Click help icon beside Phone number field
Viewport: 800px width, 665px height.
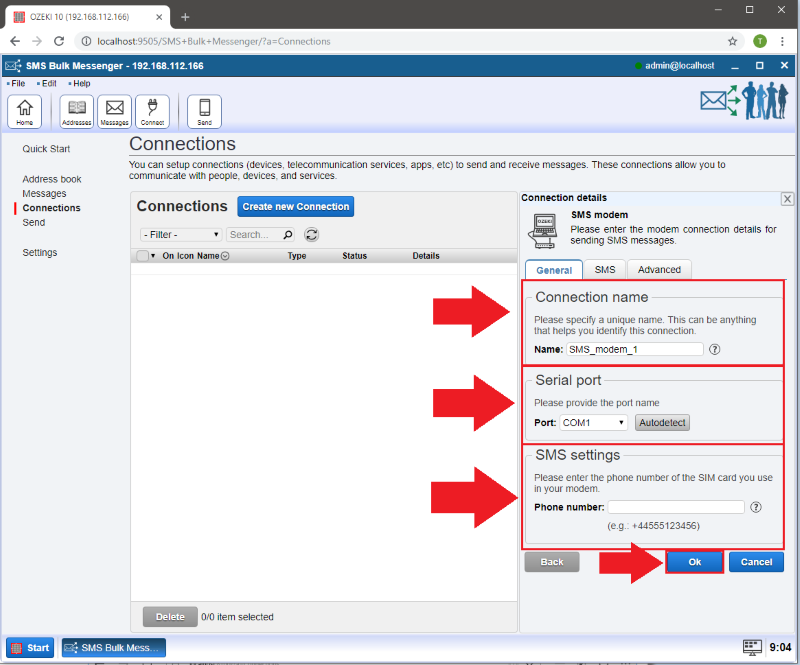[x=756, y=507]
